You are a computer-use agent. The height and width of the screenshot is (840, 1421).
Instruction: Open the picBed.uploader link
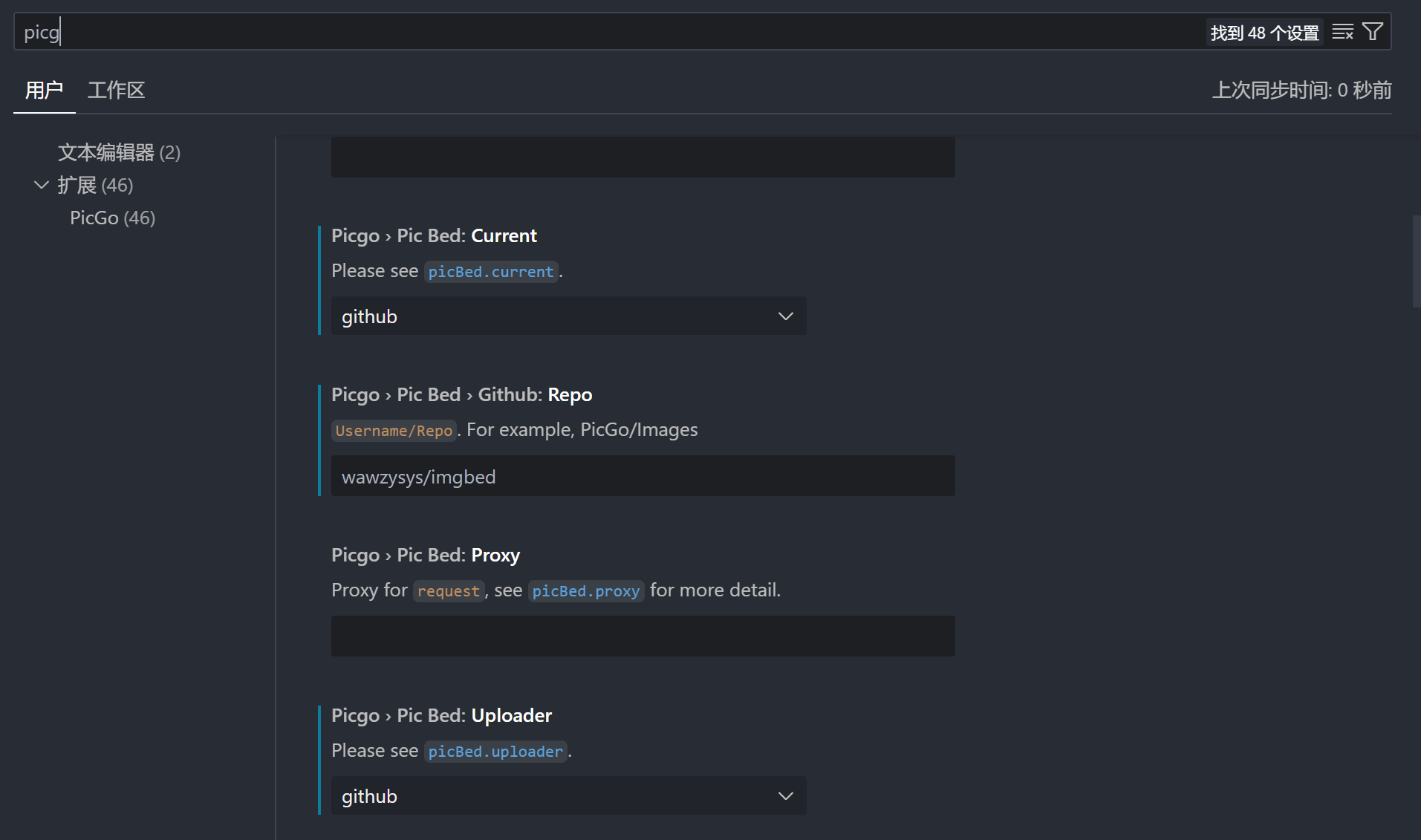pos(495,752)
